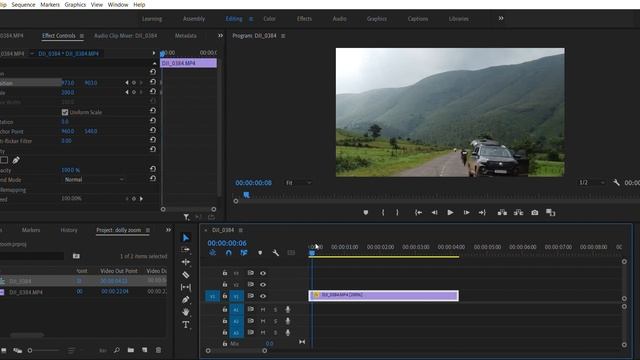The width and height of the screenshot is (640, 360).
Task: Click the Lift button
Action: point(502,213)
